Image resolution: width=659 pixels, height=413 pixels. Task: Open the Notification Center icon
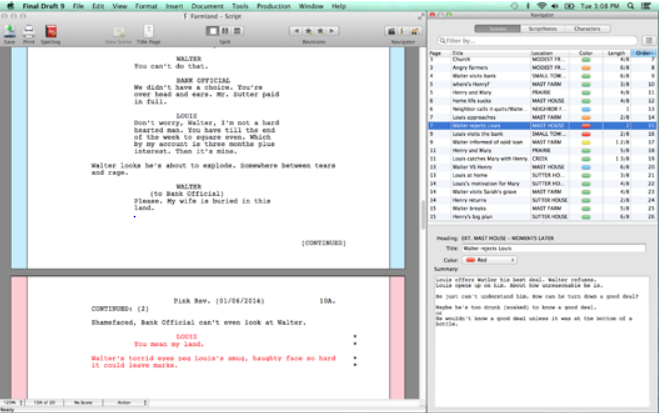click(x=646, y=6)
